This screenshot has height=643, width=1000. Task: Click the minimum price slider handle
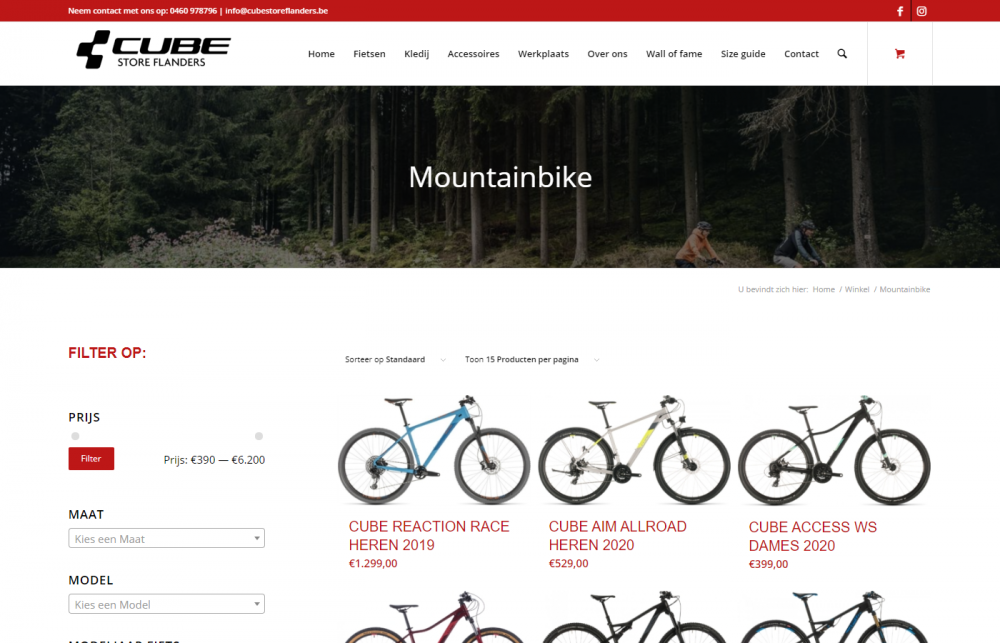[75, 436]
